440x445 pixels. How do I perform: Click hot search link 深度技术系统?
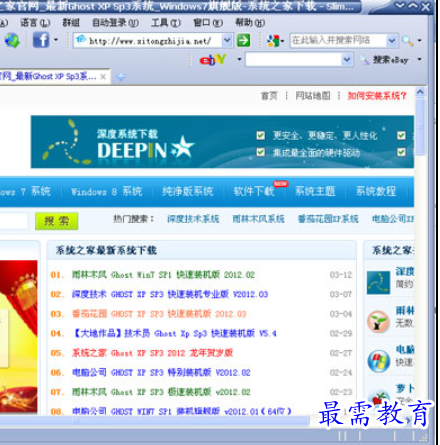click(193, 219)
